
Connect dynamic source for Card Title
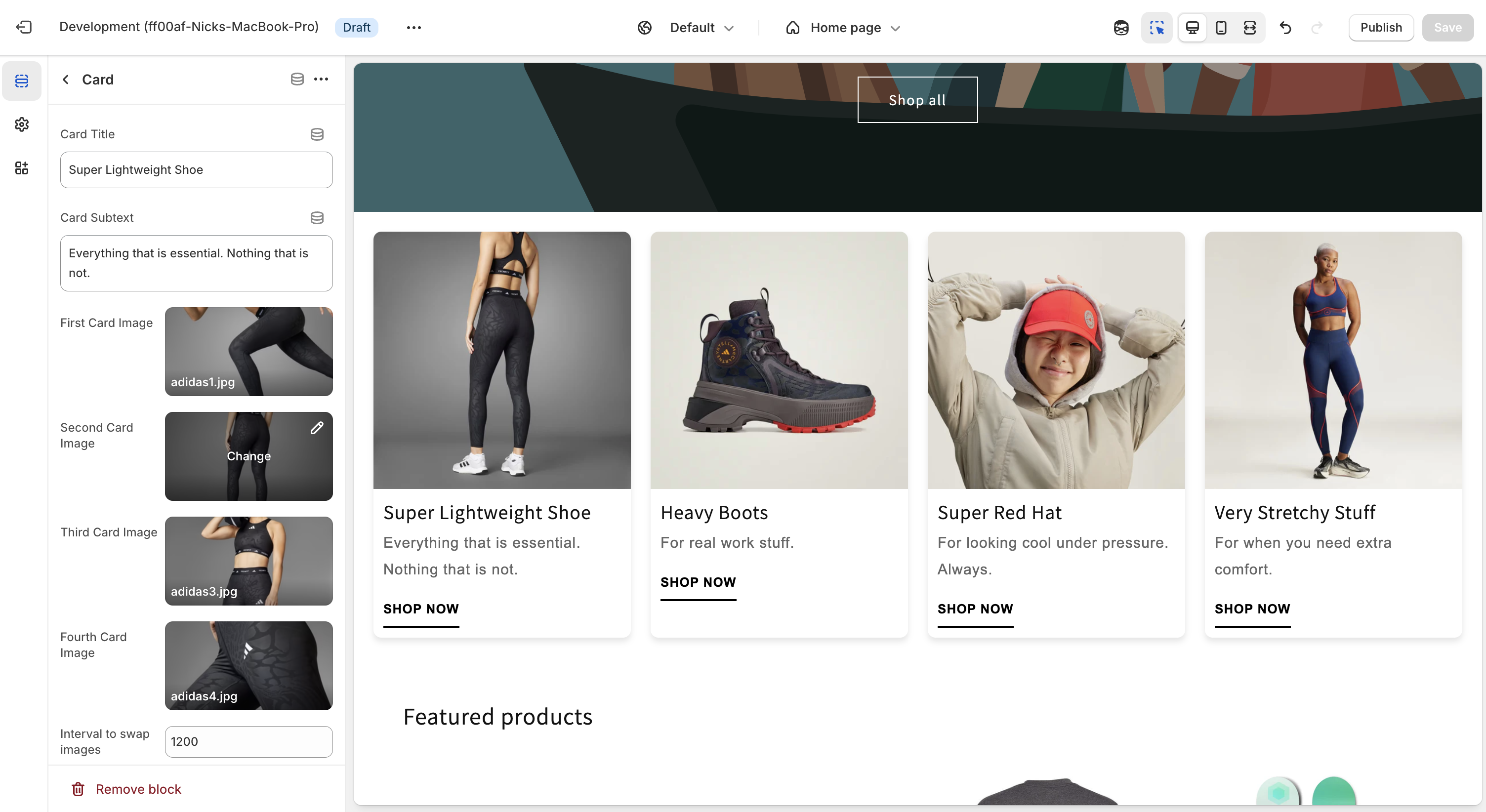(317, 134)
